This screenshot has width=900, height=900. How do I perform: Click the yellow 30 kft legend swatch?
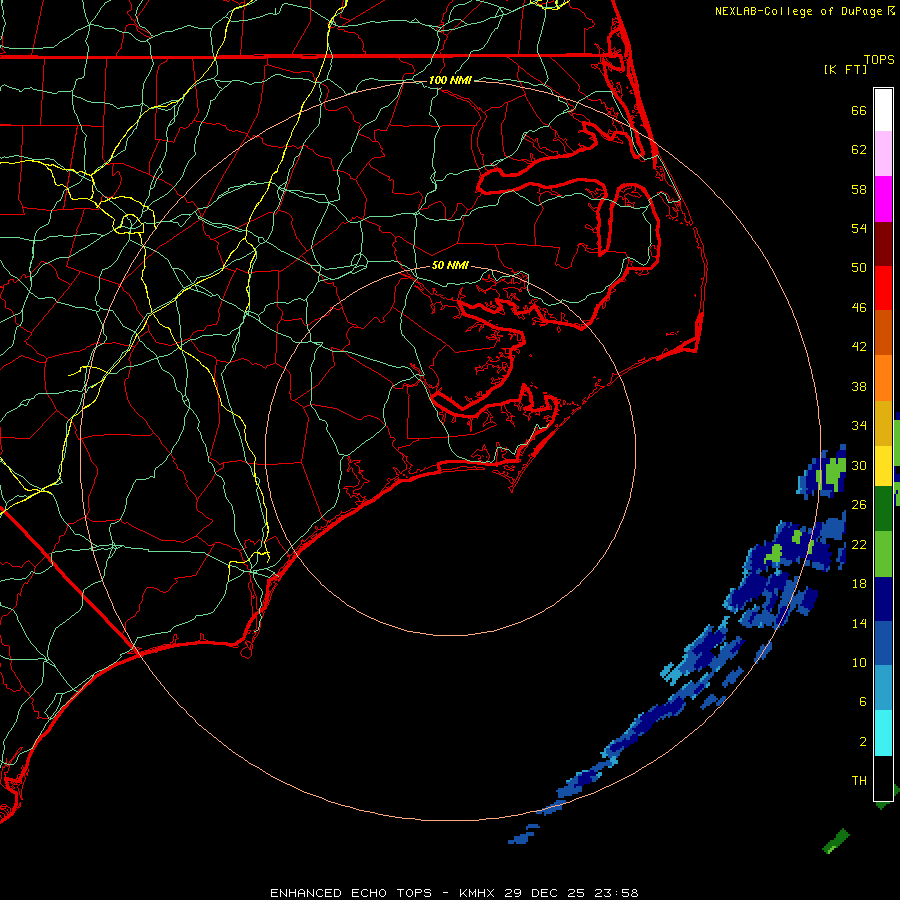883,465
